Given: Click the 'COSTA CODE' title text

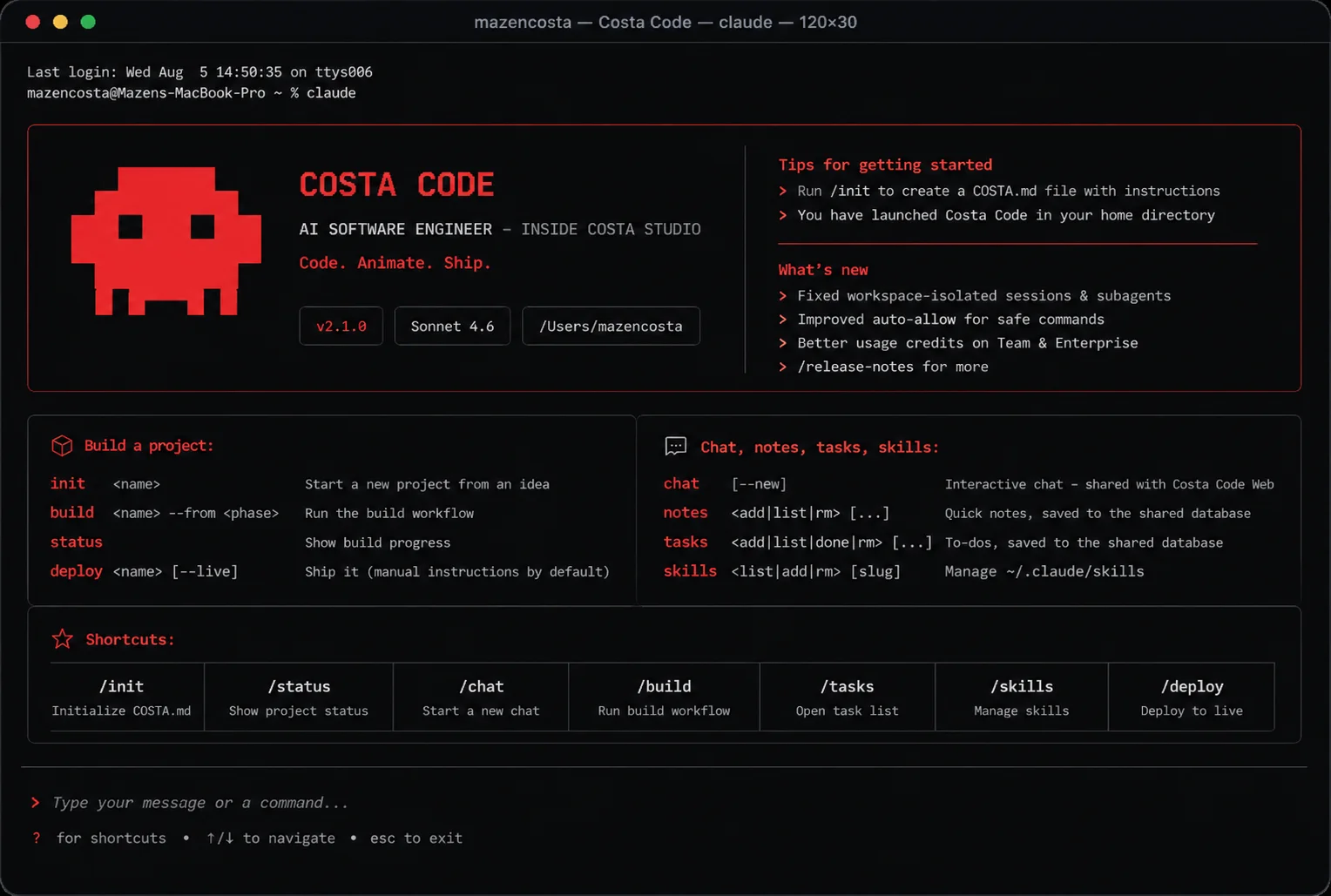Looking at the screenshot, I should coord(396,185).
